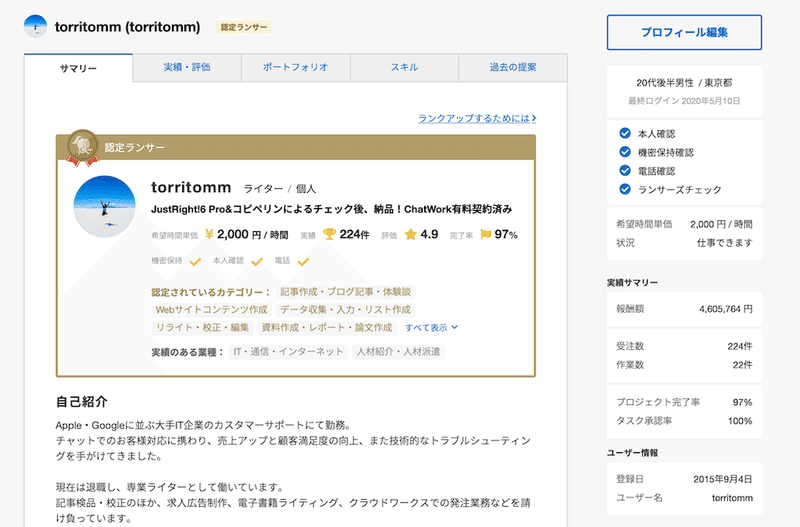The height and width of the screenshot is (527, 800).
Task: Click the 認定ランサー badge next to the username
Action: [x=243, y=27]
